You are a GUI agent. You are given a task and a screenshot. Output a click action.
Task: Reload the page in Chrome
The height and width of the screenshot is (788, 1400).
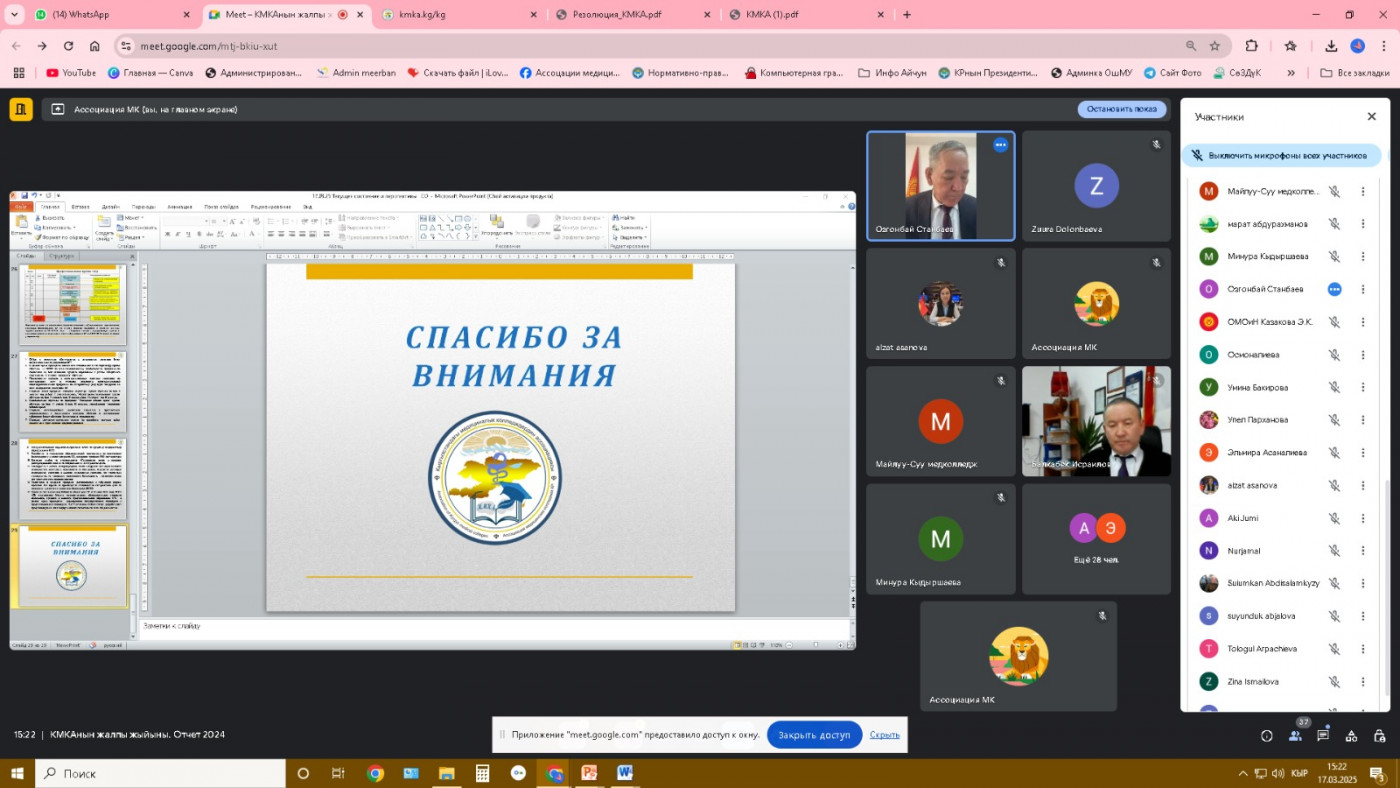(68, 46)
